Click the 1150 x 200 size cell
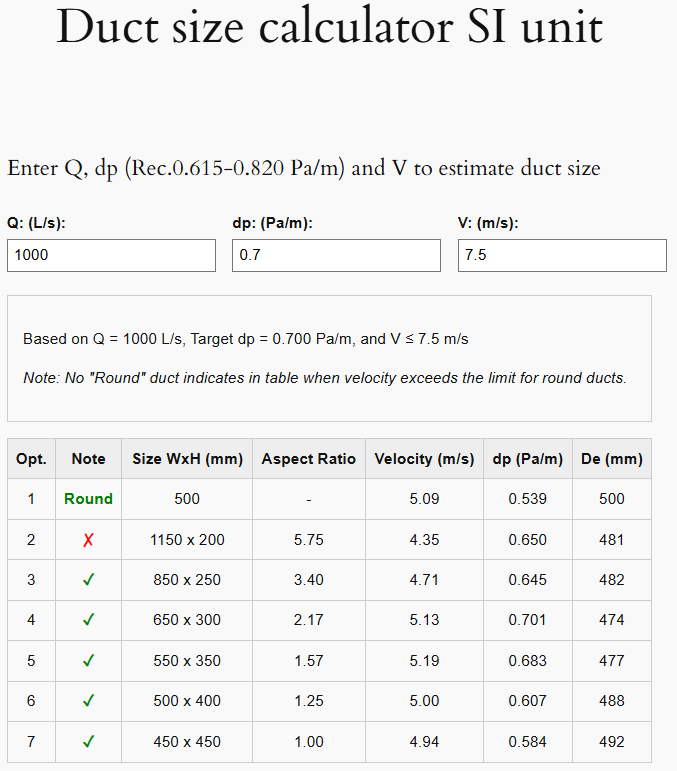The image size is (677, 771). coord(187,540)
